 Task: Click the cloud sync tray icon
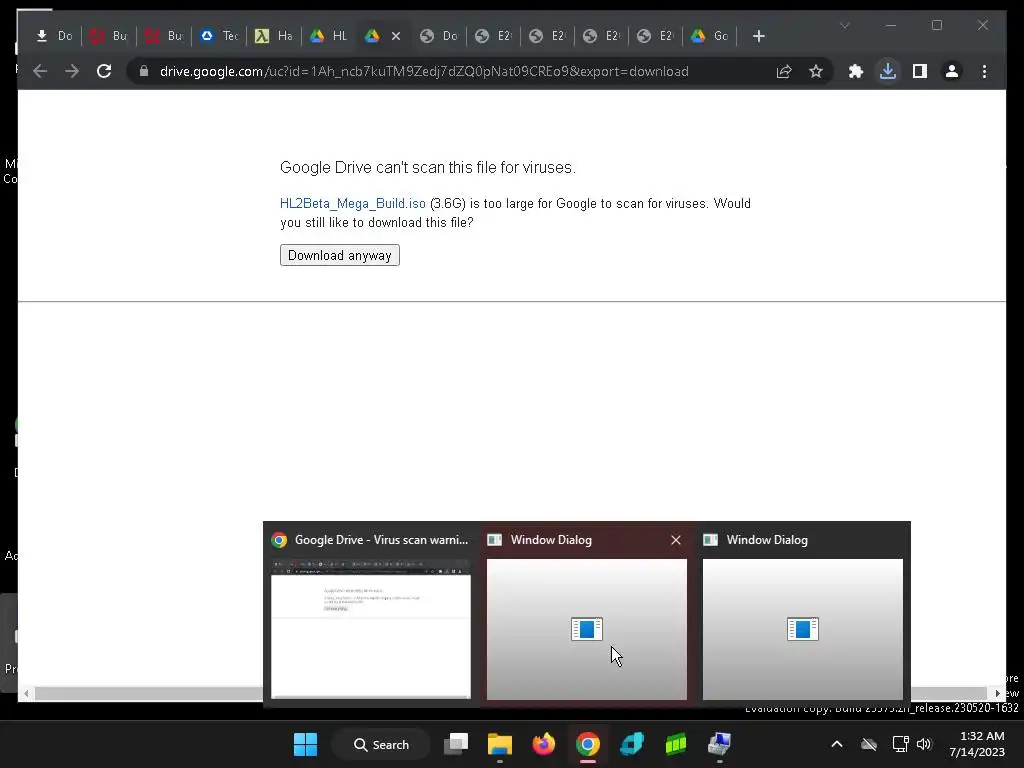[x=869, y=744]
